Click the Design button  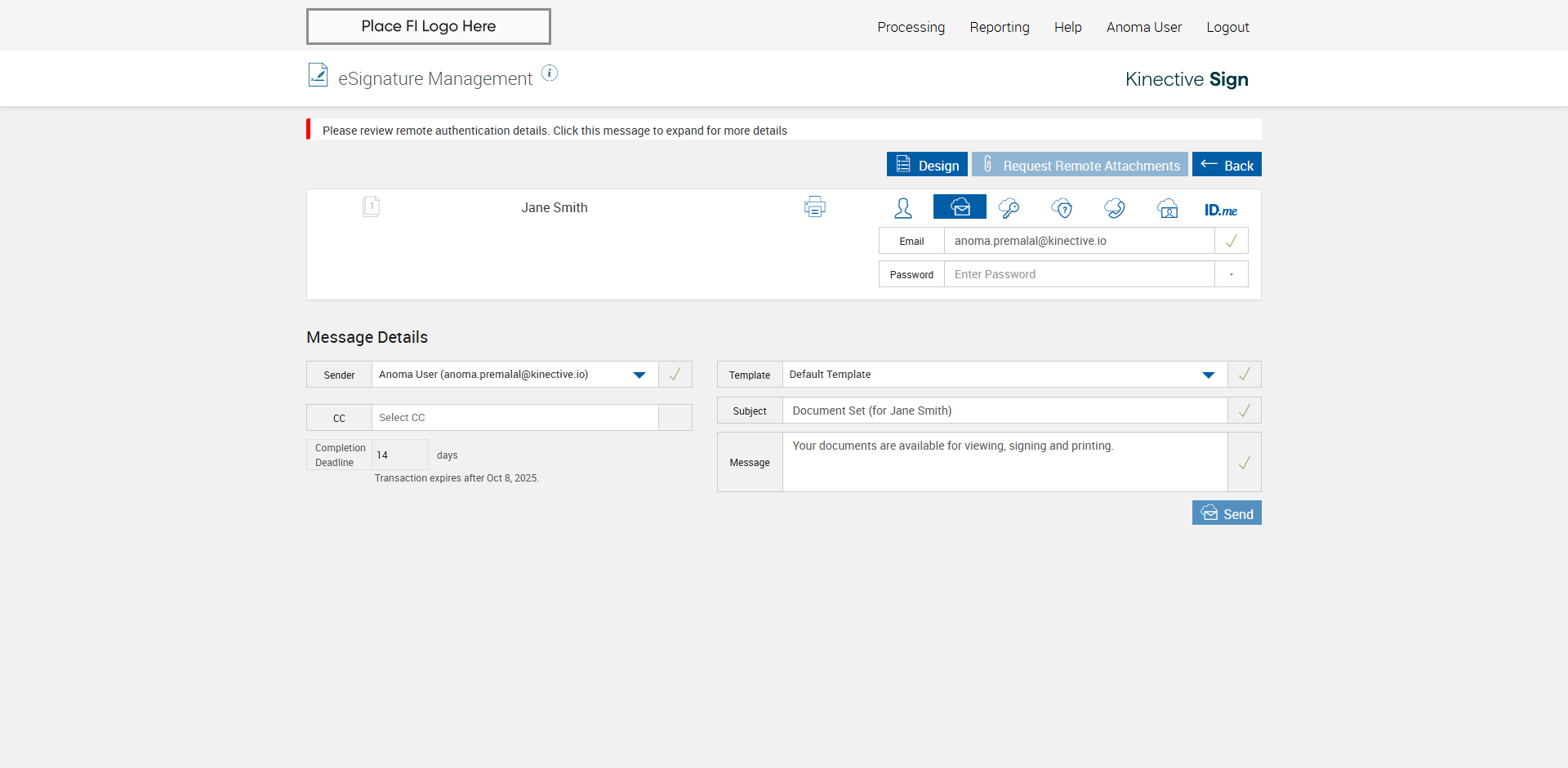[x=927, y=165]
